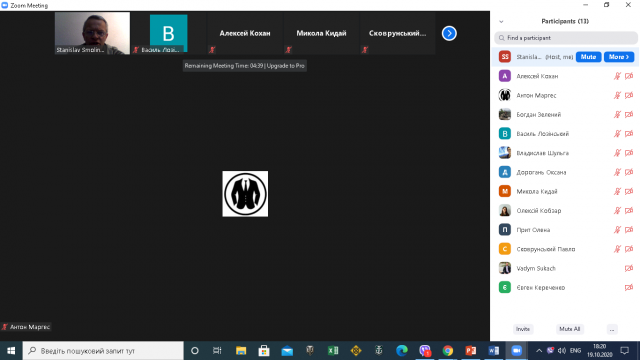
Task: Mute host Stanislav with the Mute button
Action: 588,57
